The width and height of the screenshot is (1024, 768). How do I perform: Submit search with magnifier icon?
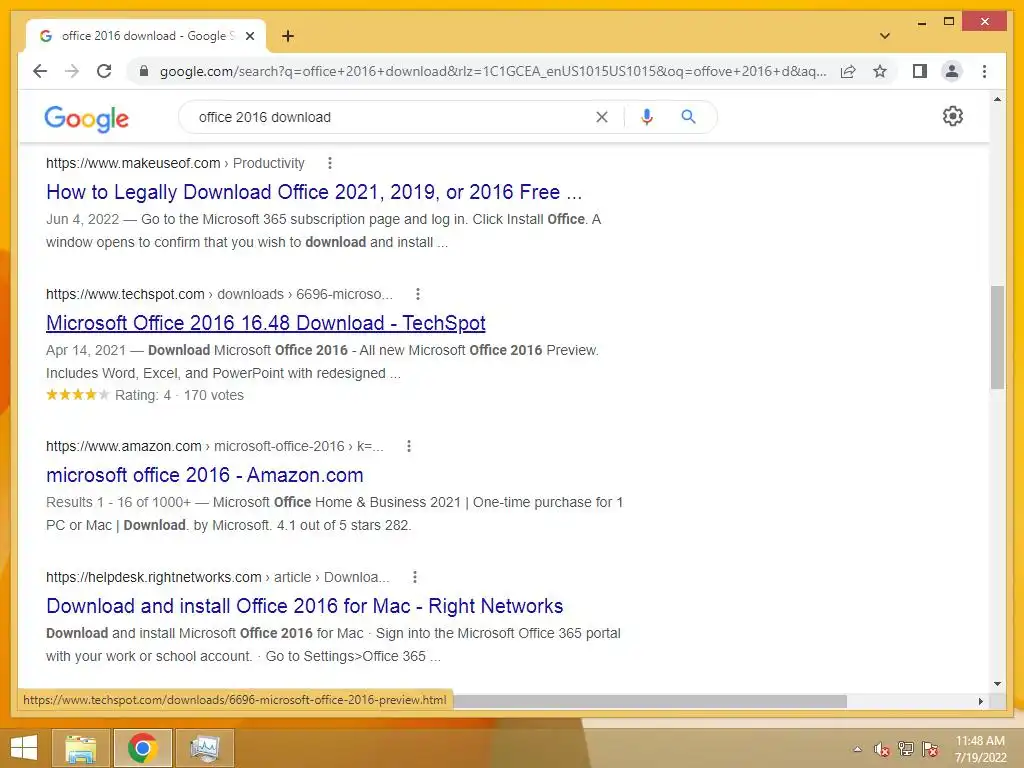coord(688,117)
